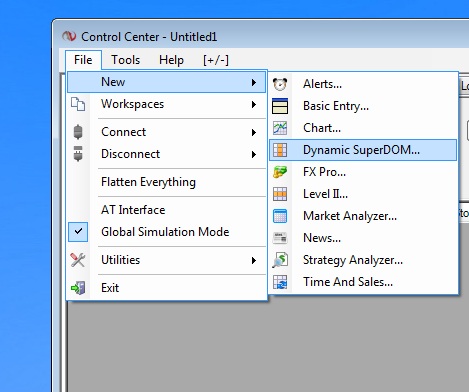Click the Time And Sales icon
The image size is (469, 392).
[280, 282]
